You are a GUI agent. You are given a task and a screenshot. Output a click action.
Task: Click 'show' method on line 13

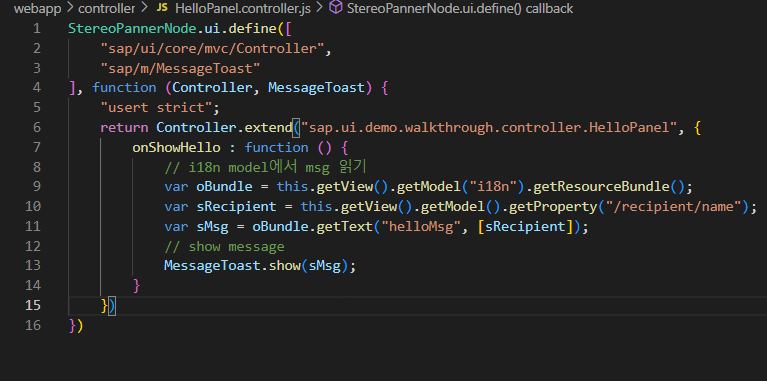[284, 266]
